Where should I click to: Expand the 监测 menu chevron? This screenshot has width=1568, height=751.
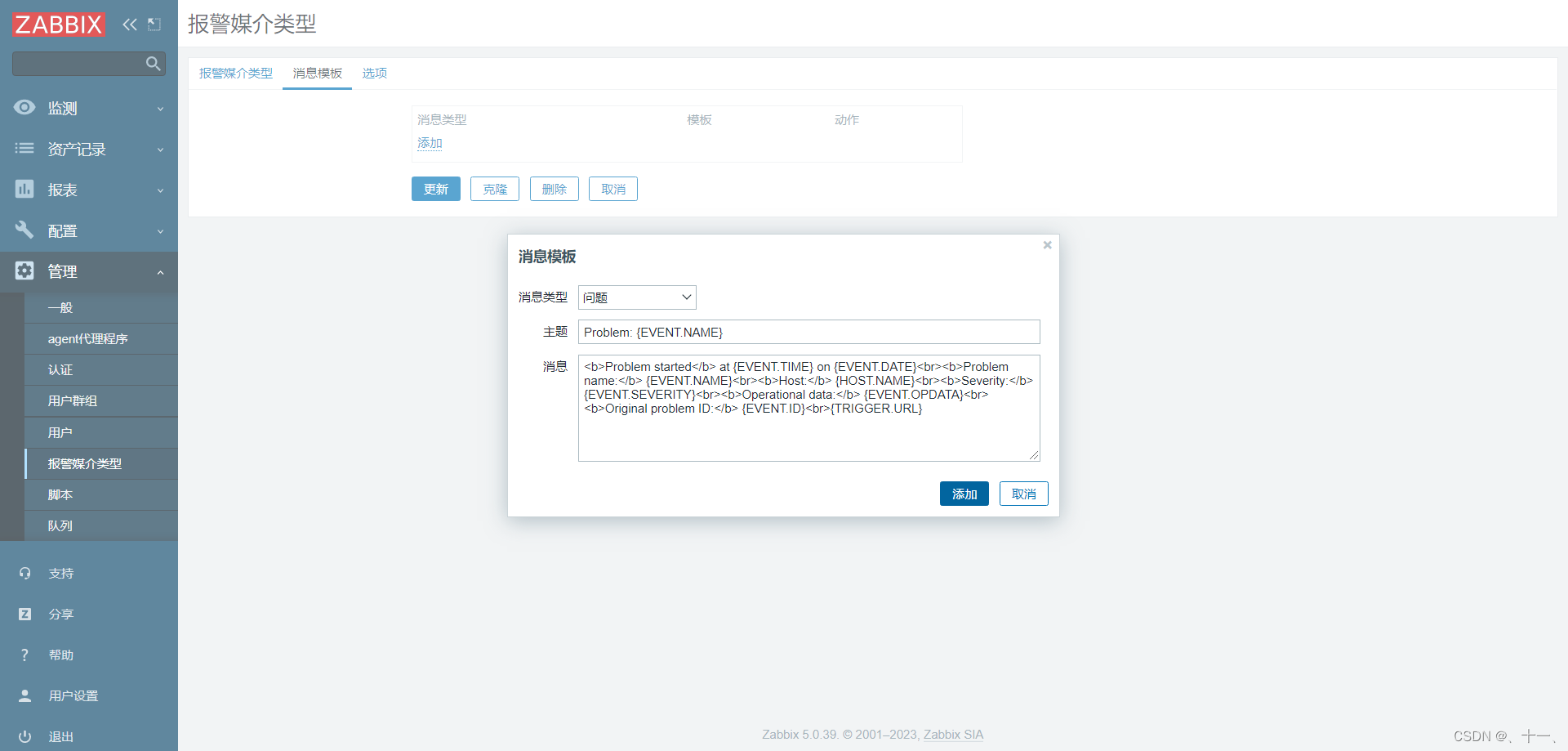[x=160, y=109]
